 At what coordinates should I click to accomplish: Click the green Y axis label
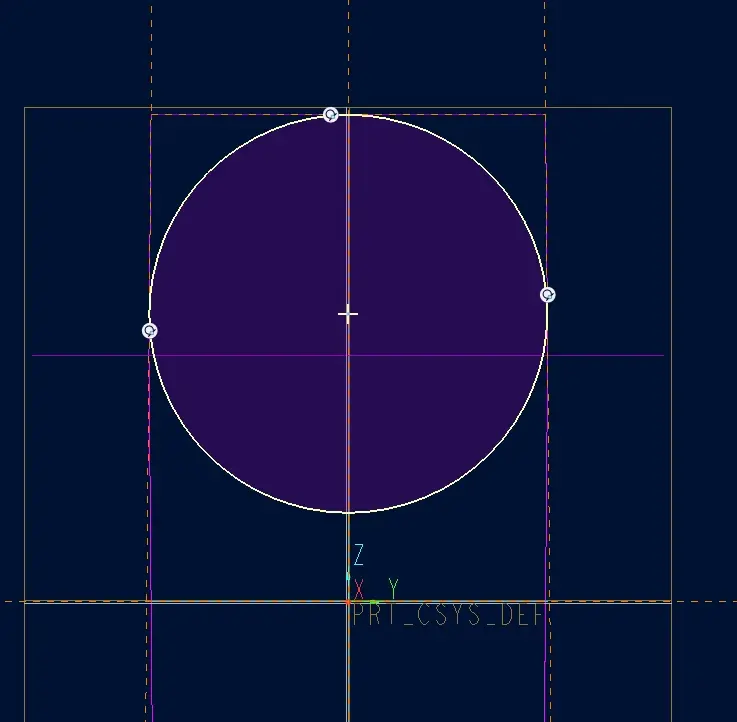393,589
